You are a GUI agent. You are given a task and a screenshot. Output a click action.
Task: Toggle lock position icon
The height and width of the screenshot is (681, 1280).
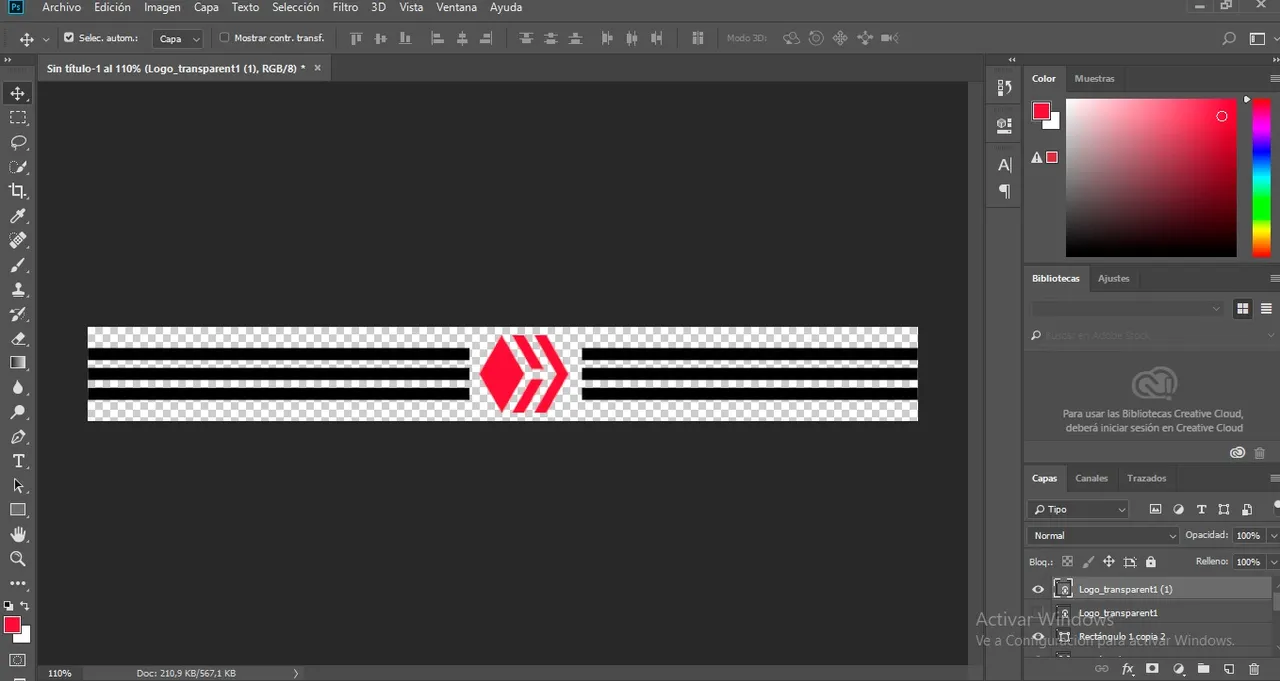point(1109,562)
